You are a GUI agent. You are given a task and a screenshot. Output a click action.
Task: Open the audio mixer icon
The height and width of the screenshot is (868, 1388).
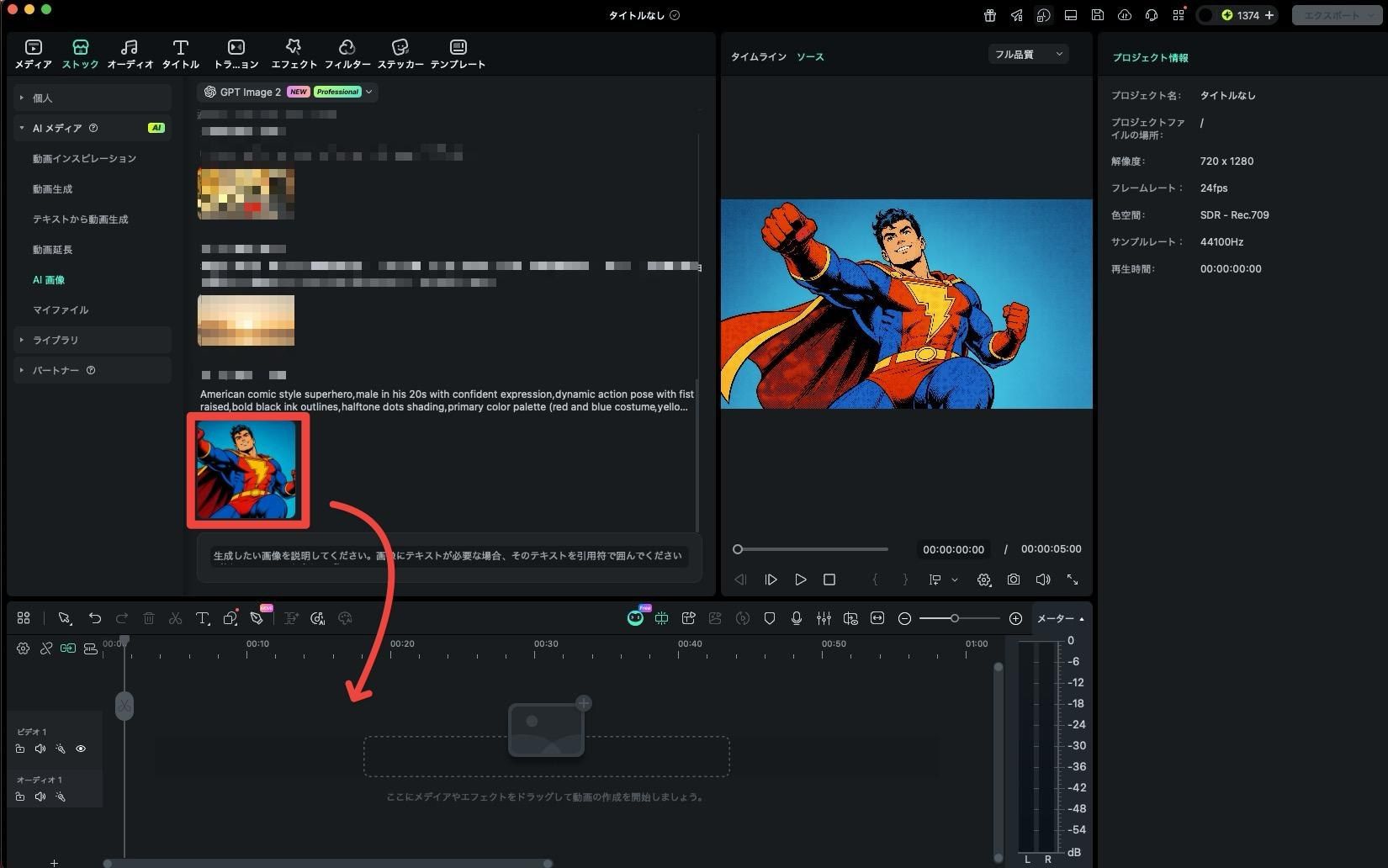pos(824,618)
